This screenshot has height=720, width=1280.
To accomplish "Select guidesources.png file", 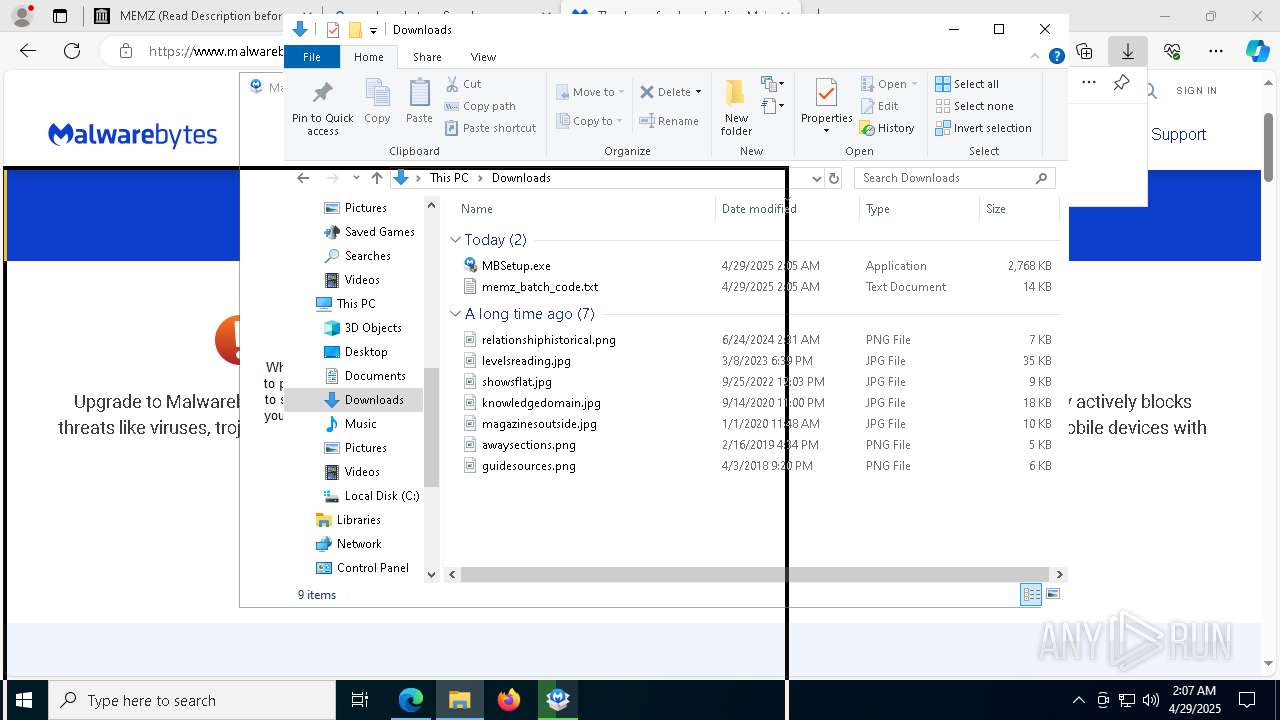I will coord(528,466).
